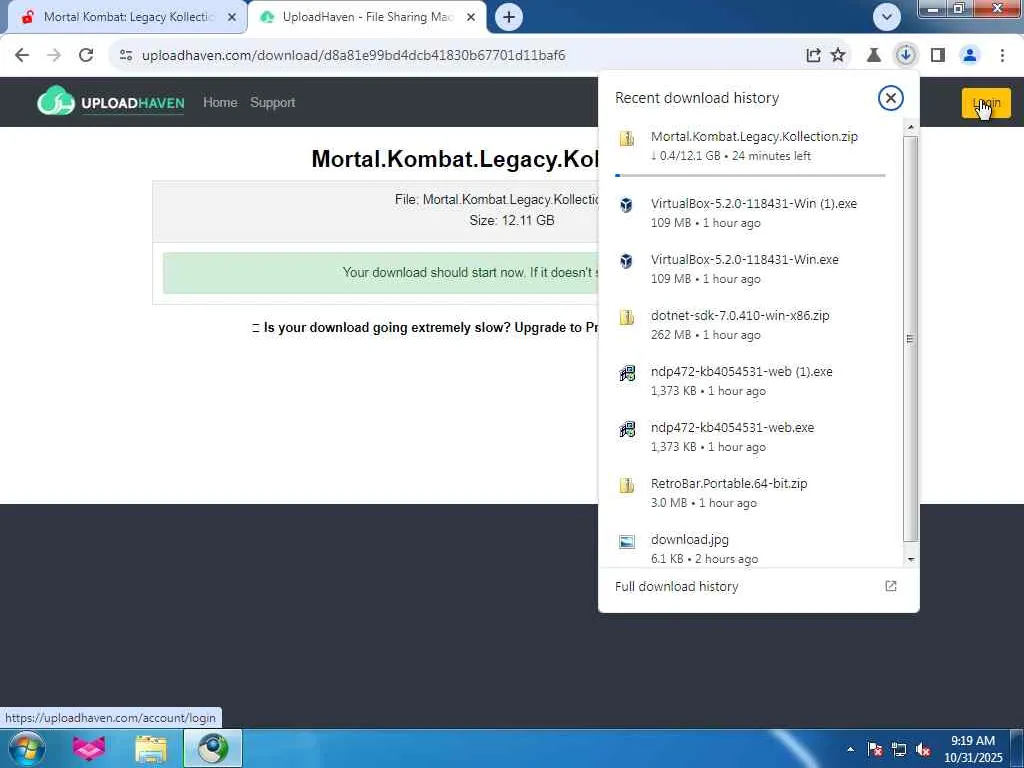This screenshot has width=1024, height=768.
Task: Open ndp472-kb4054531-web (1).exe entry
Action: pyautogui.click(x=750, y=381)
